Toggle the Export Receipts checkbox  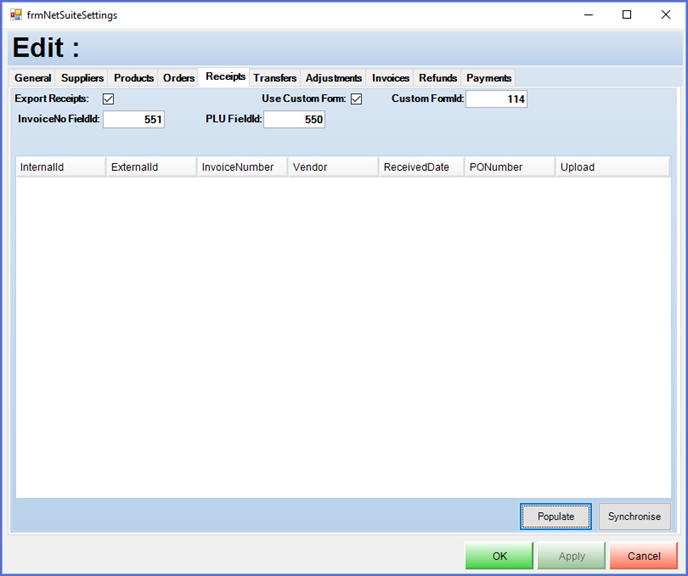pos(108,99)
